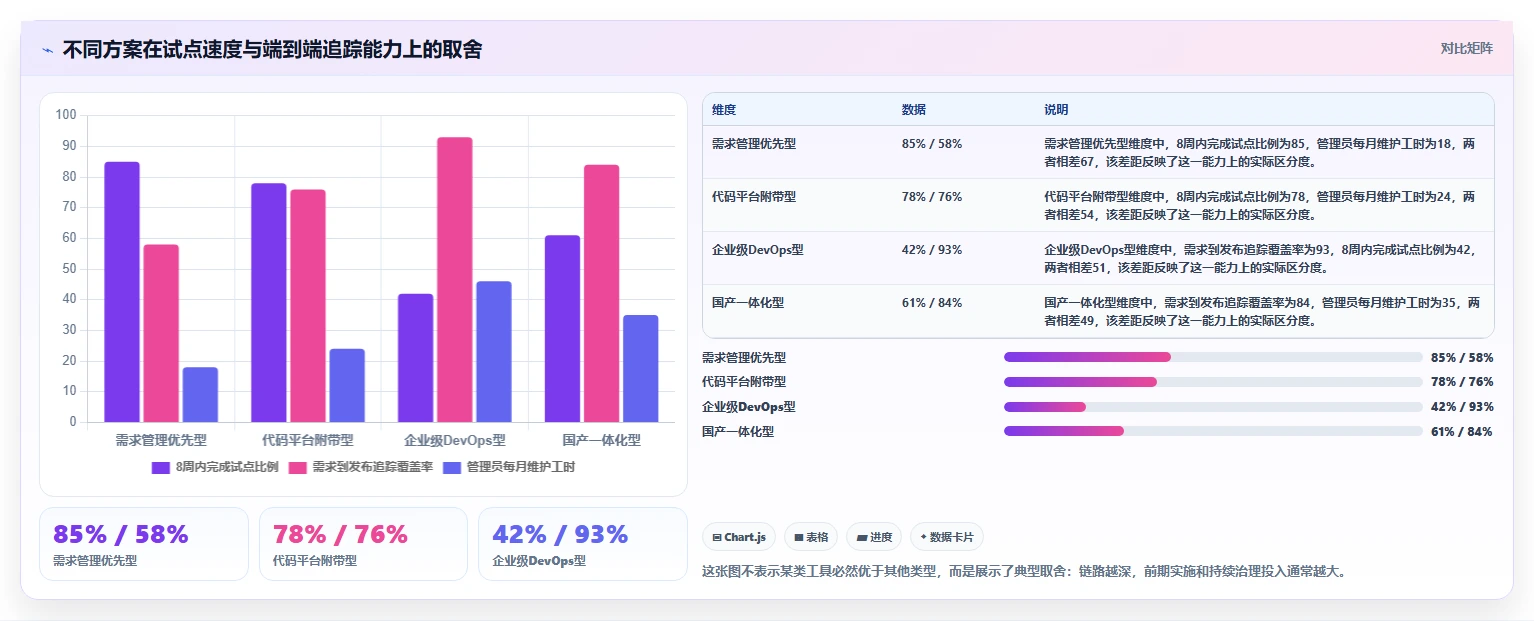Select the 进度 tag chip
The image size is (1534, 621).
[874, 537]
